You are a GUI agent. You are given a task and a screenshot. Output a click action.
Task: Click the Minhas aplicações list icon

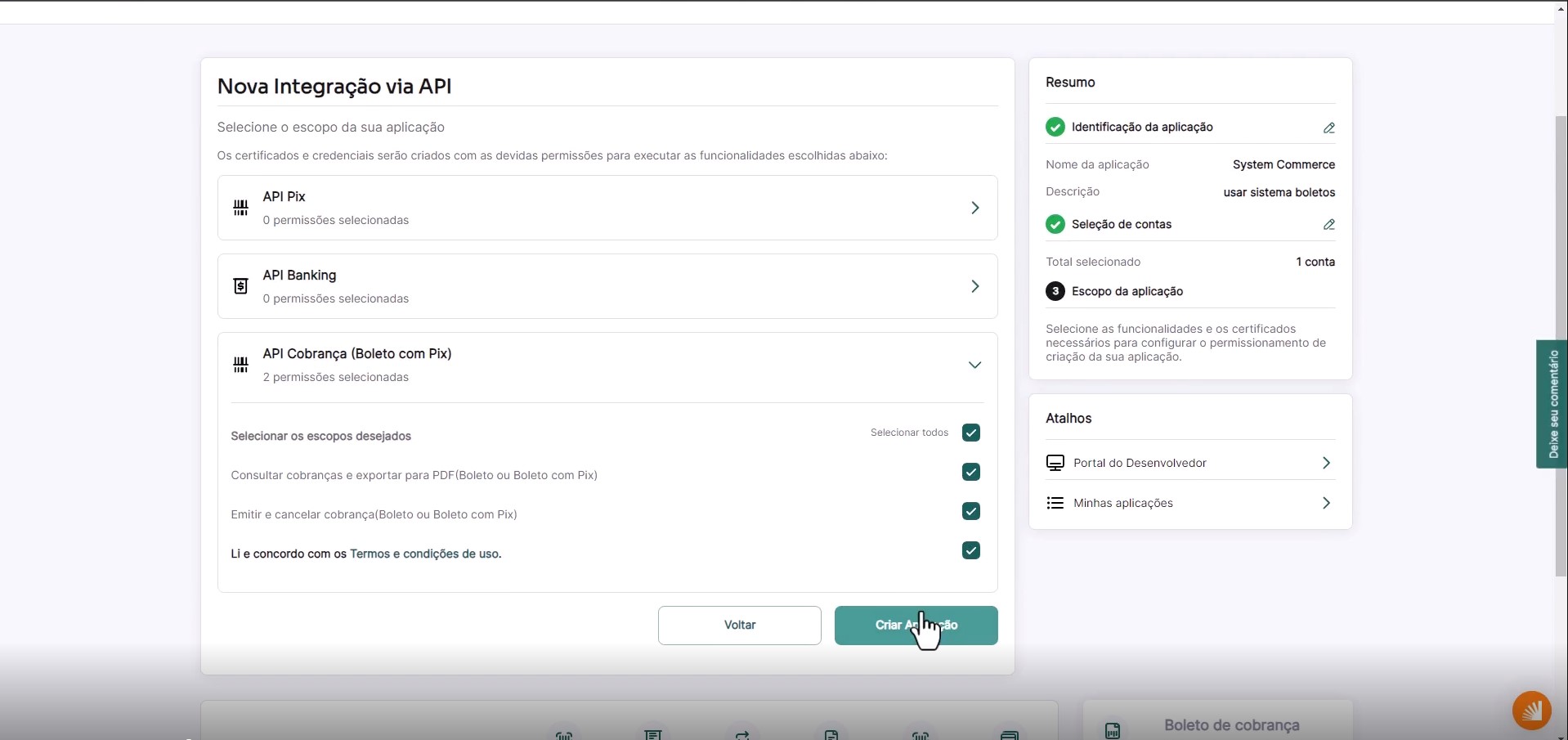click(x=1055, y=503)
